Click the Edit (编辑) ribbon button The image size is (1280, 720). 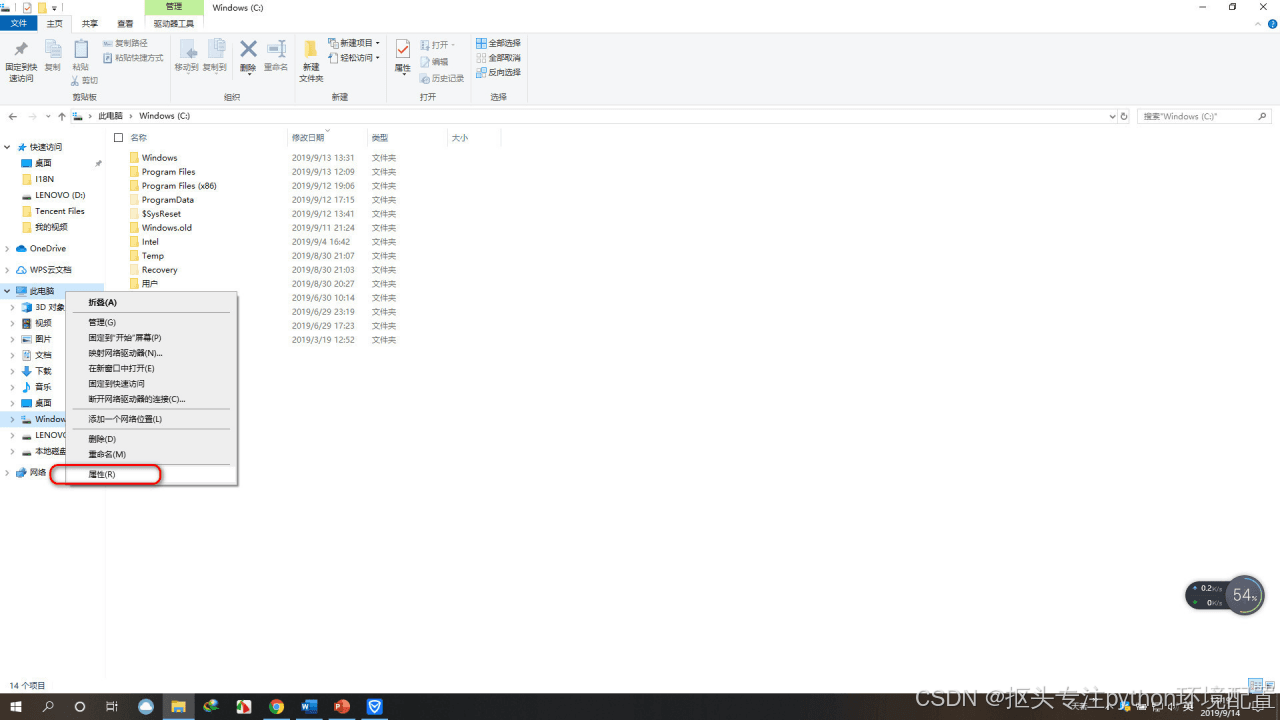click(435, 62)
